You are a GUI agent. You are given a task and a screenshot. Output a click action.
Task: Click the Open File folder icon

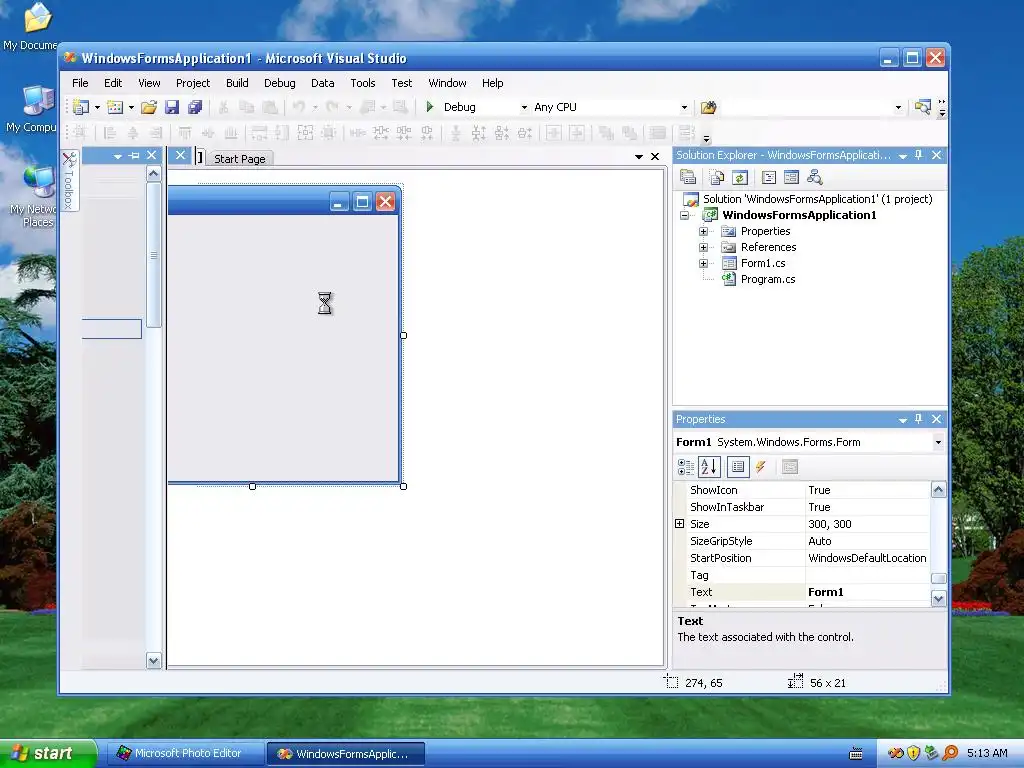click(x=149, y=107)
